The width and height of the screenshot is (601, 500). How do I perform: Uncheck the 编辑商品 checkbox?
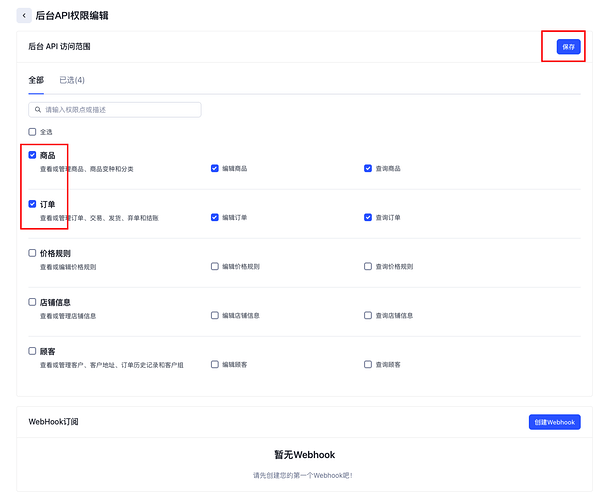[215, 168]
